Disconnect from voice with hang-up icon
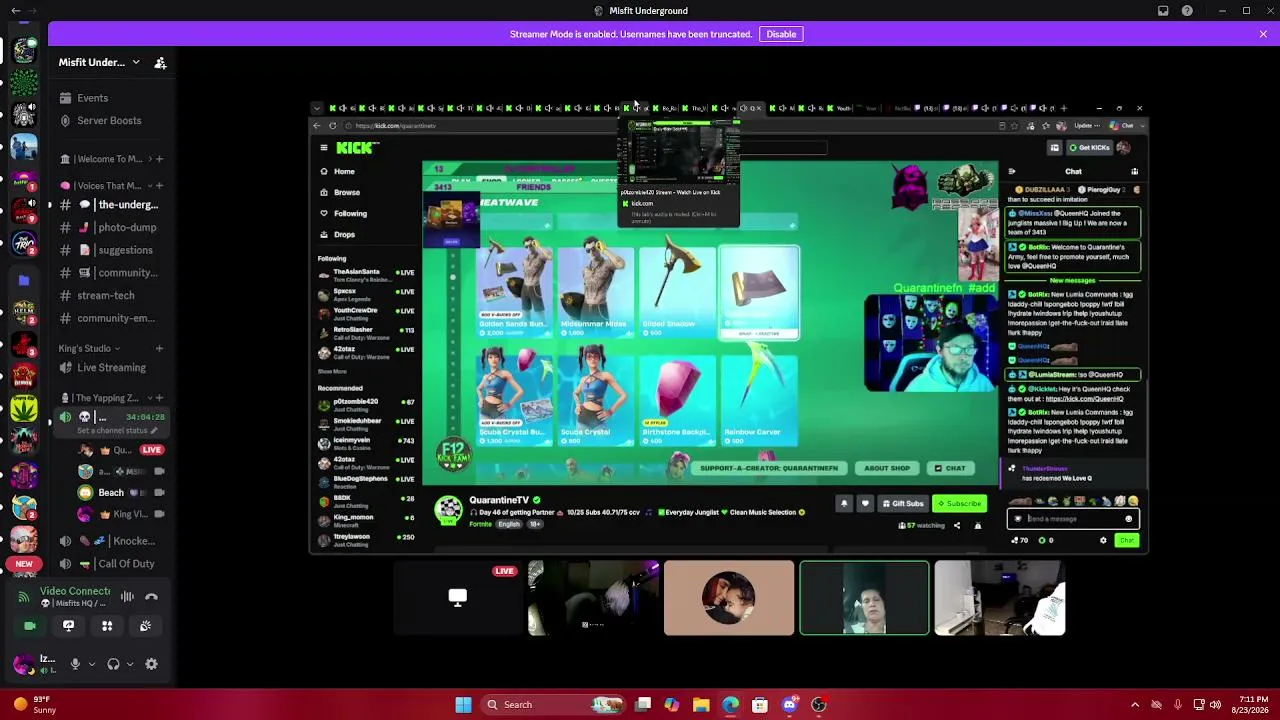1280x720 pixels. coord(151,597)
